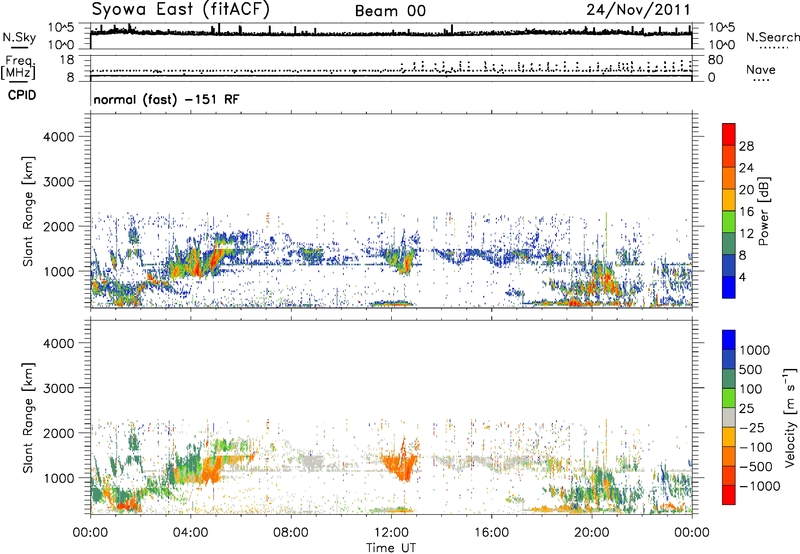Click the '16:00' time tick label

[x=491, y=533]
